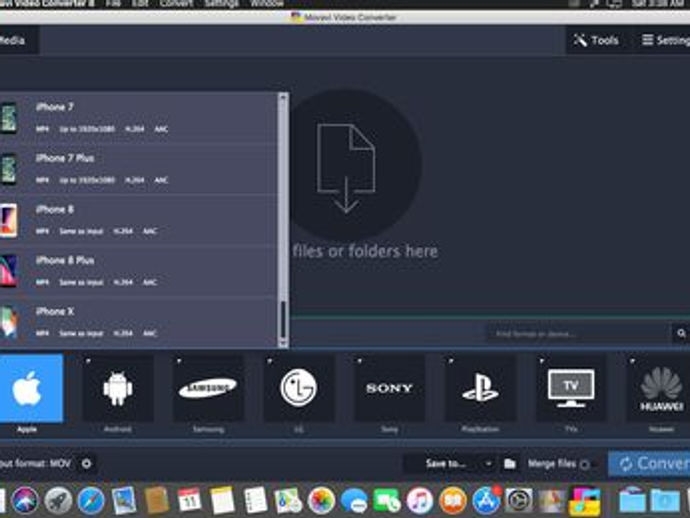Expand the Save to dropdown arrow
The image size is (690, 518).
pyautogui.click(x=488, y=463)
